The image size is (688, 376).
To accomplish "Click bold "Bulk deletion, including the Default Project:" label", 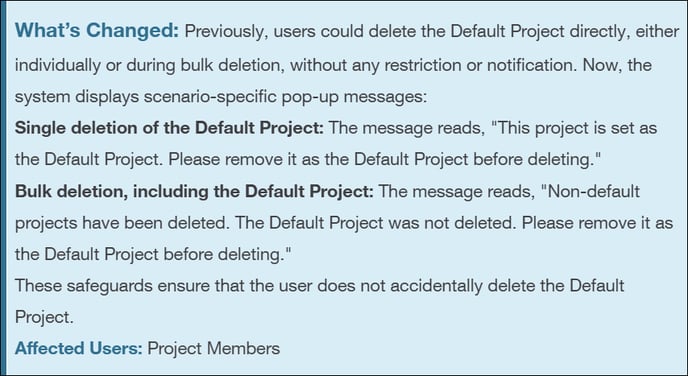I will (x=194, y=191).
